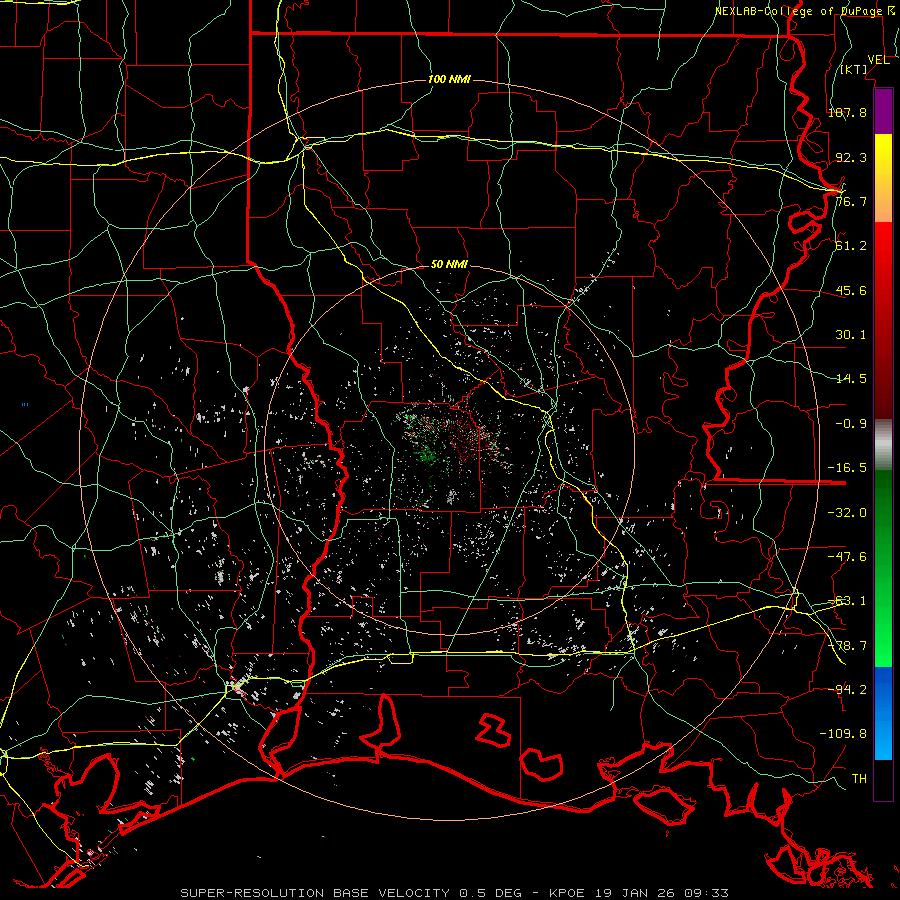Click the 14.5 velocity scale value
The height and width of the screenshot is (900, 900).
[x=851, y=379]
